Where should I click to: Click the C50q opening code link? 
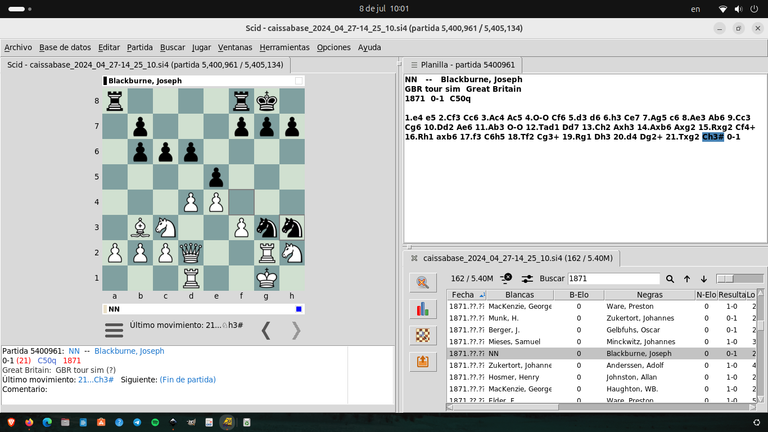(47, 360)
